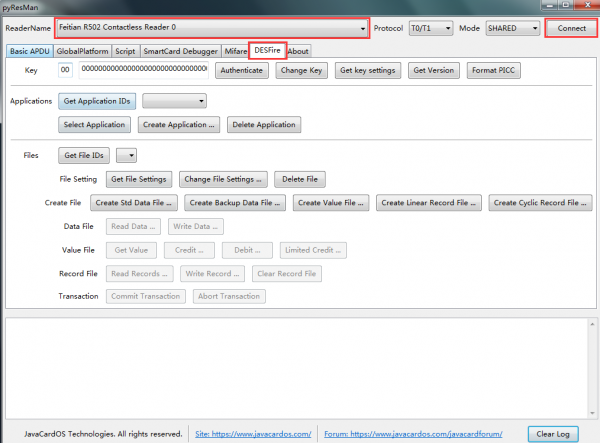
Task: Click Get Application IDs
Action: click(x=97, y=101)
